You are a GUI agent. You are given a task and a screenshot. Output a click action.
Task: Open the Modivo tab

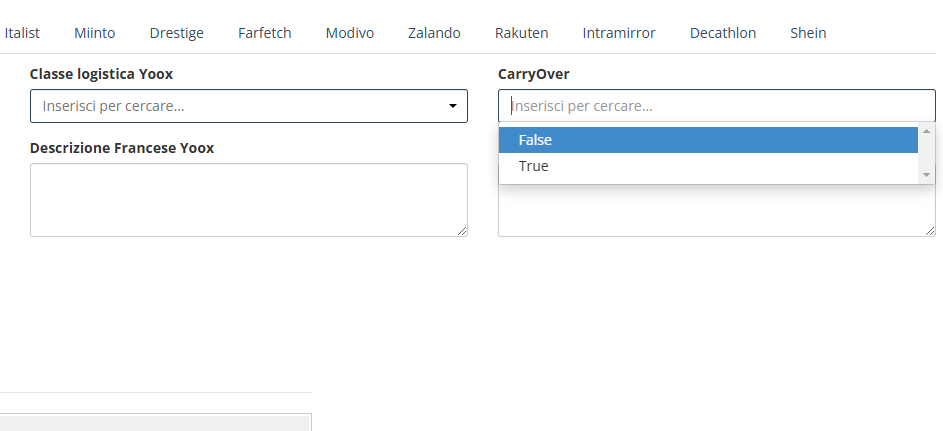349,33
